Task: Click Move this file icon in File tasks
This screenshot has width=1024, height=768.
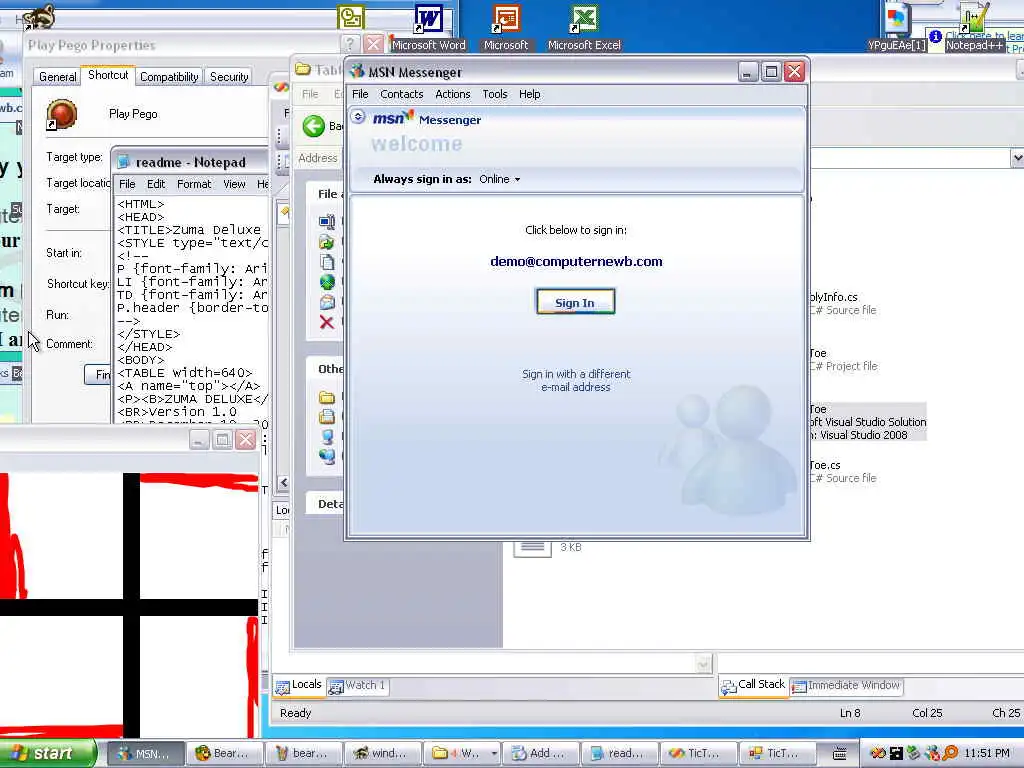Action: [327, 242]
